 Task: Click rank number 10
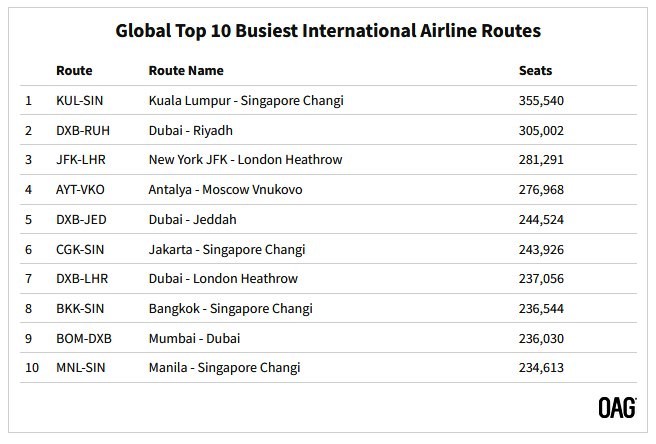point(32,368)
